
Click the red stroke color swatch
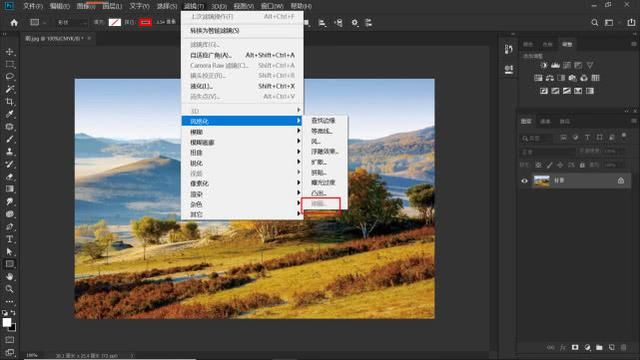(145, 22)
